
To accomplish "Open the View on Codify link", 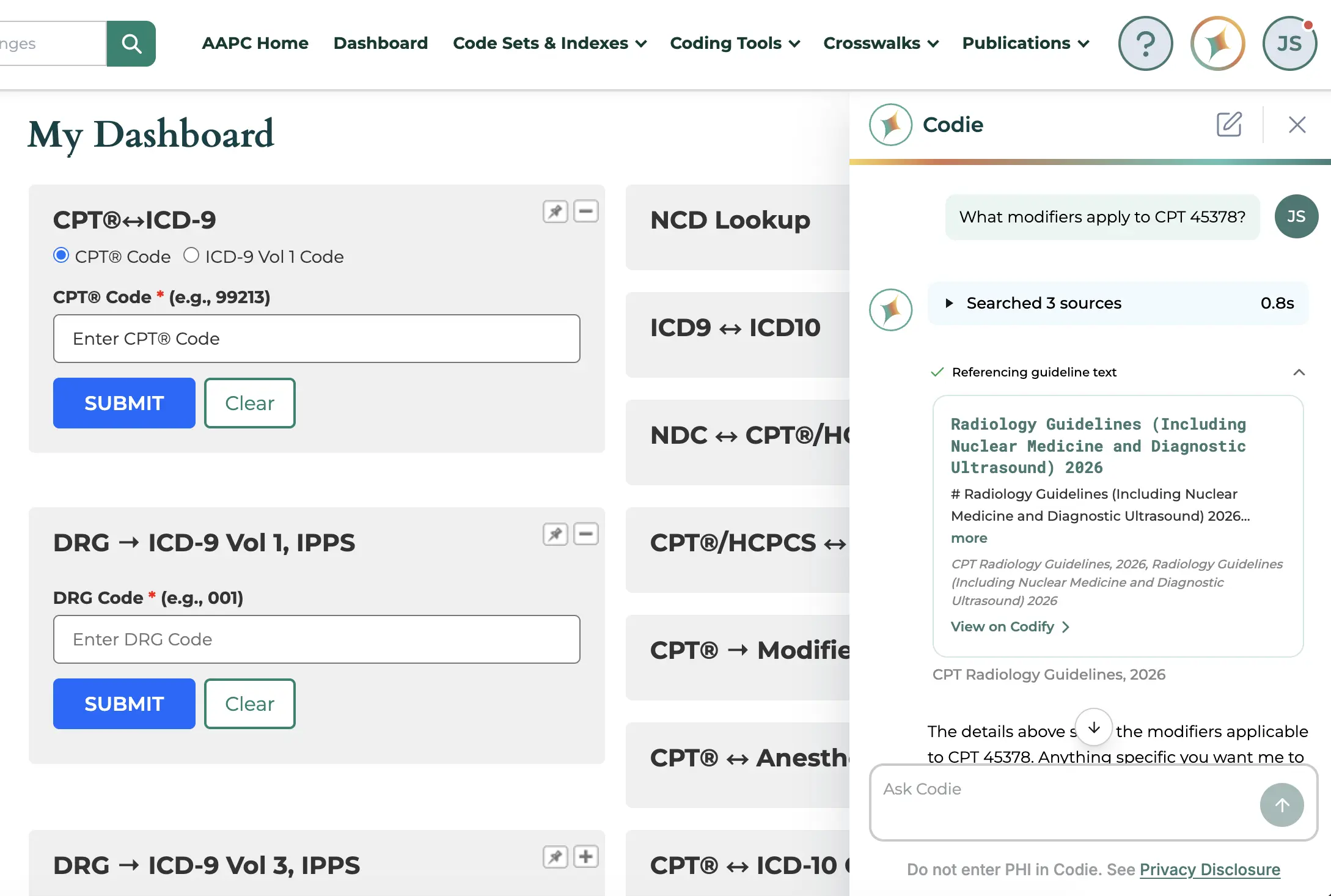I will [x=1010, y=627].
